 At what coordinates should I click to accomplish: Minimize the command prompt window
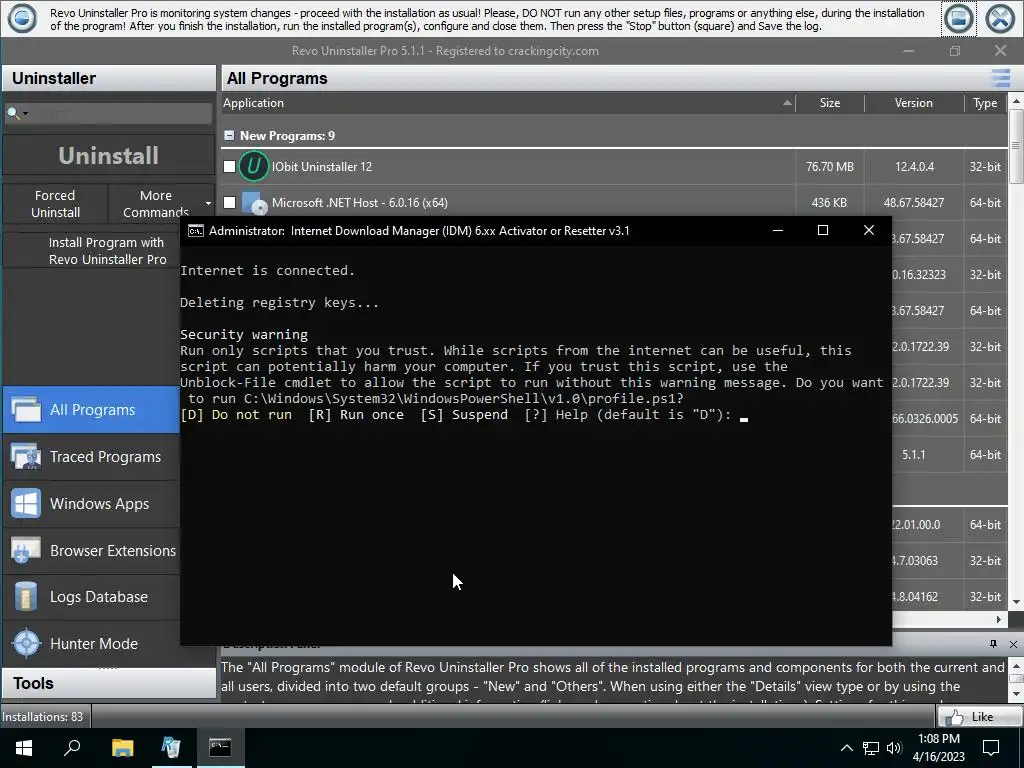[x=778, y=230]
